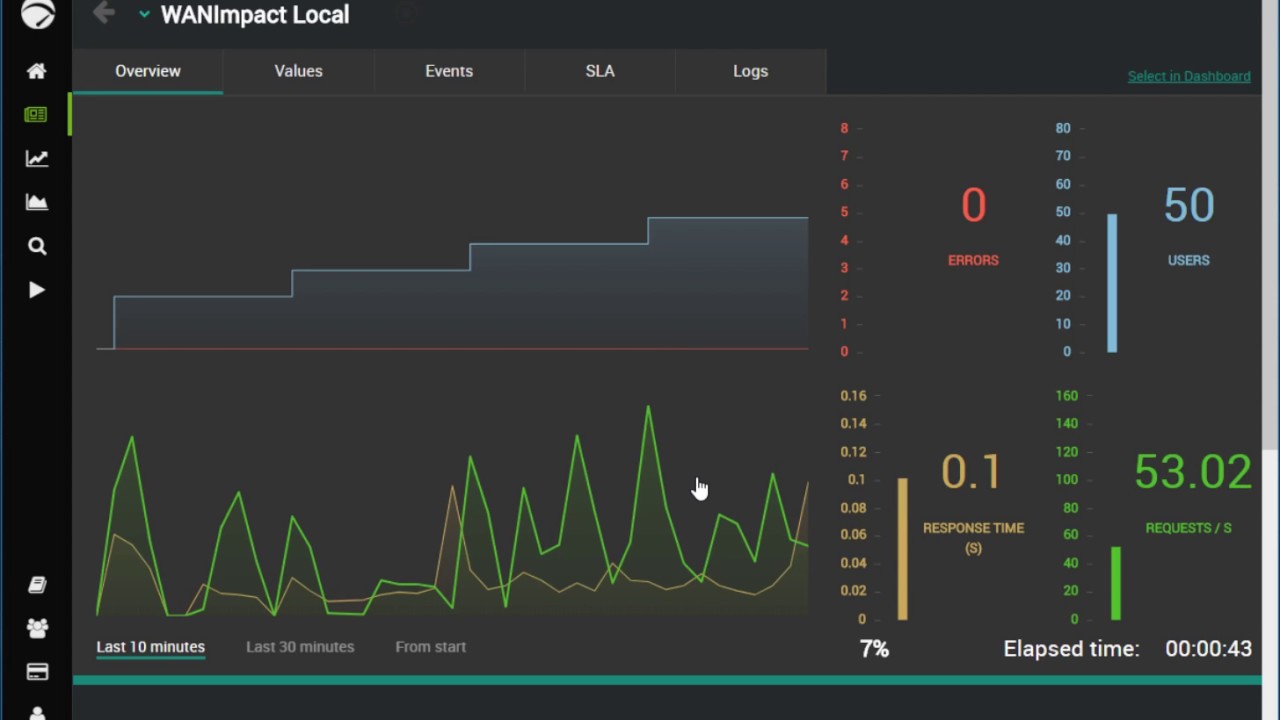This screenshot has height=720, width=1280.
Task: Open the area chart icon in sidebar
Action: 37,203
